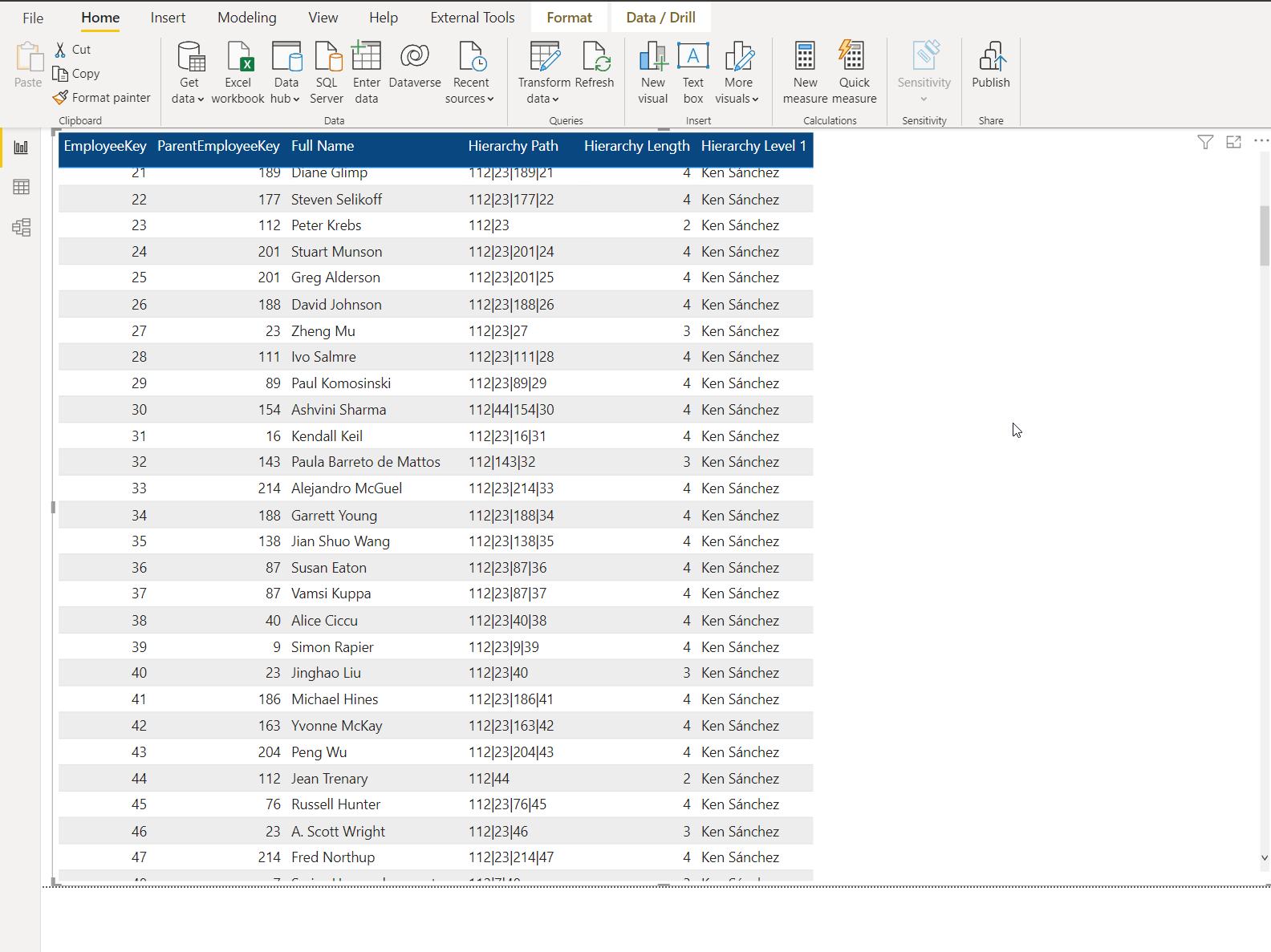The image size is (1271, 952).
Task: Sort by the Hierarchy Length column header
Action: pyautogui.click(x=637, y=146)
